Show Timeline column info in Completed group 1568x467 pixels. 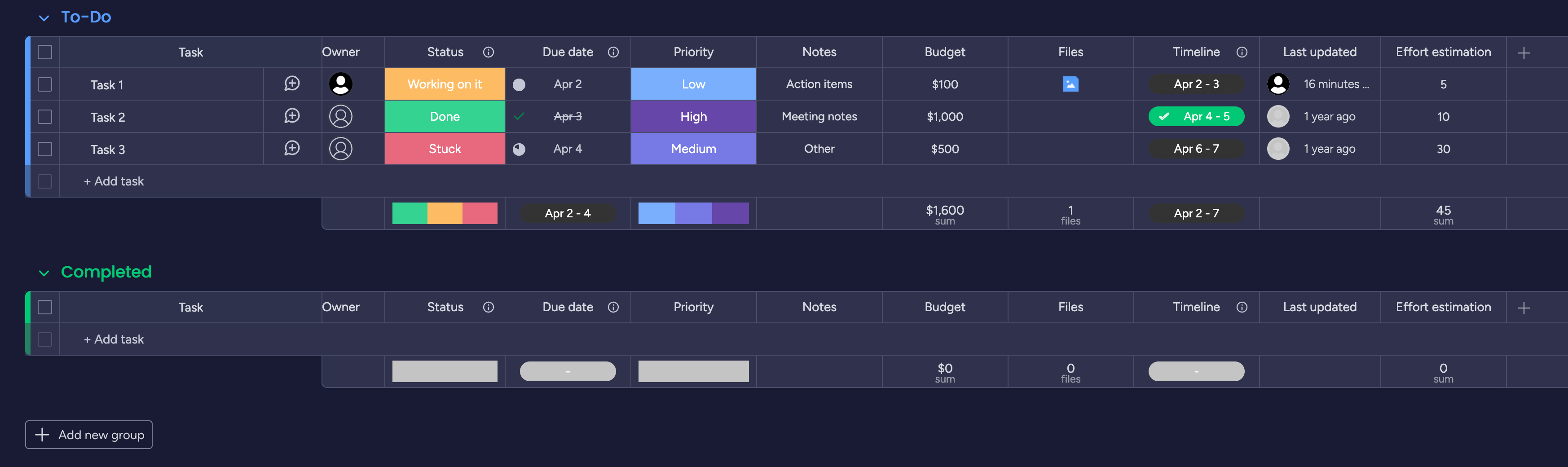pos(1242,308)
